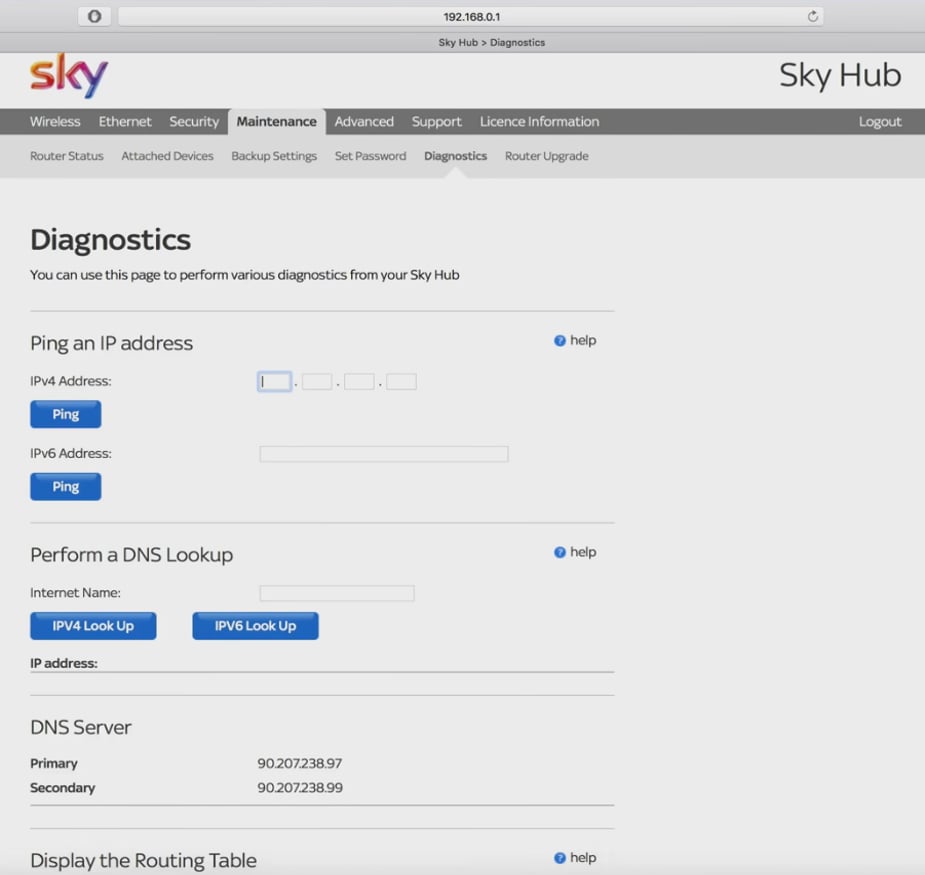
Task: Click the 'Sky Hub' title text
Action: click(x=840, y=76)
